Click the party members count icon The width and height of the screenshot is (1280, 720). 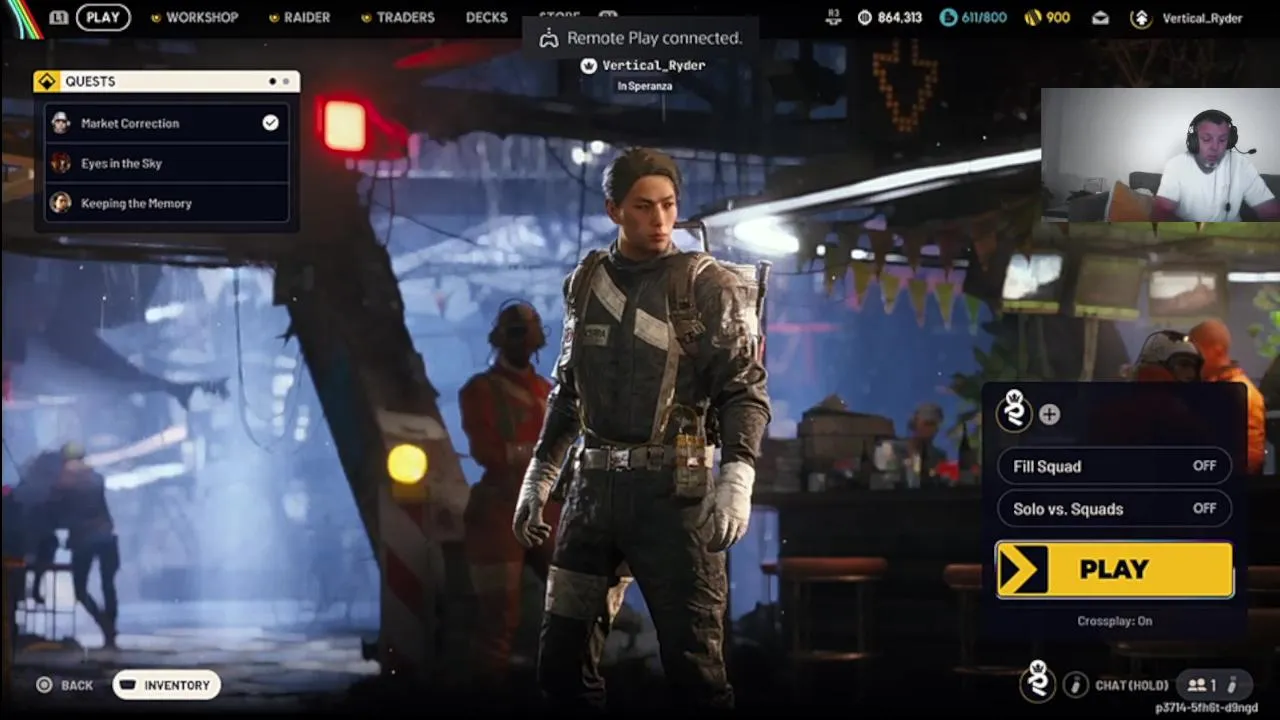1201,685
